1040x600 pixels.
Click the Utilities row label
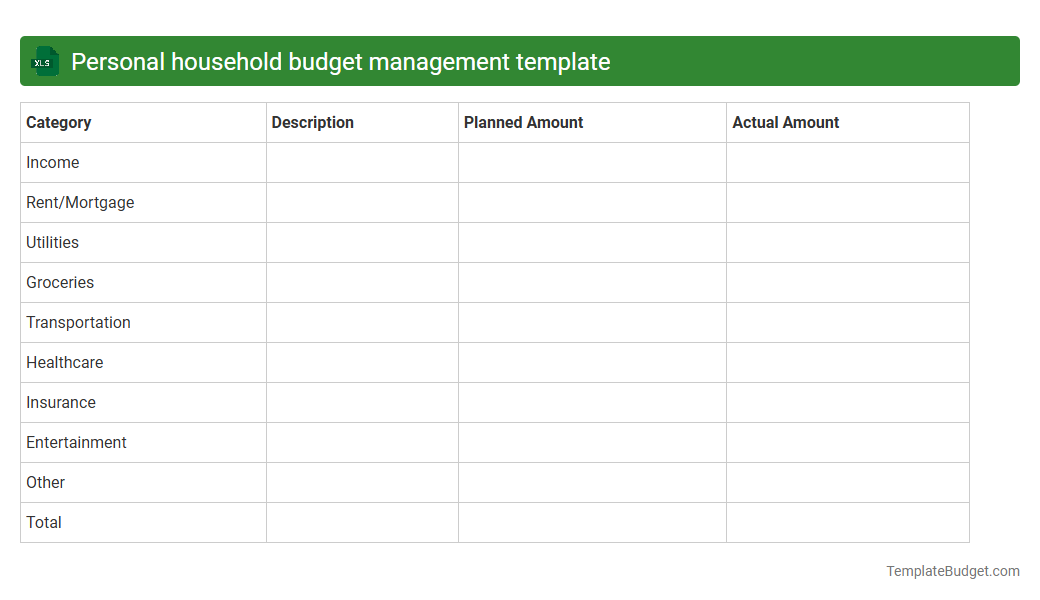point(52,242)
